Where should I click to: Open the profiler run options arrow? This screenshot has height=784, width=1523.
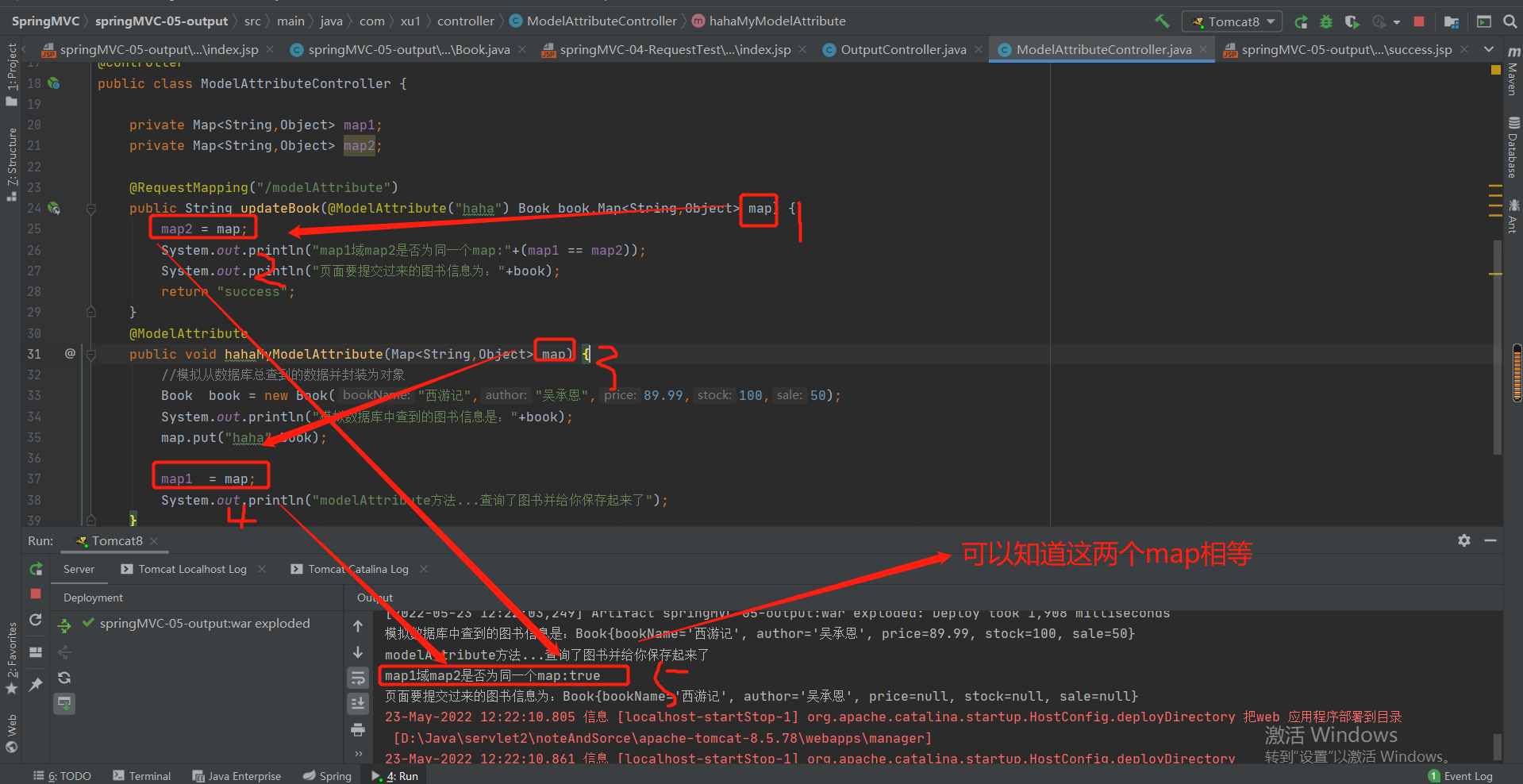tap(1397, 21)
